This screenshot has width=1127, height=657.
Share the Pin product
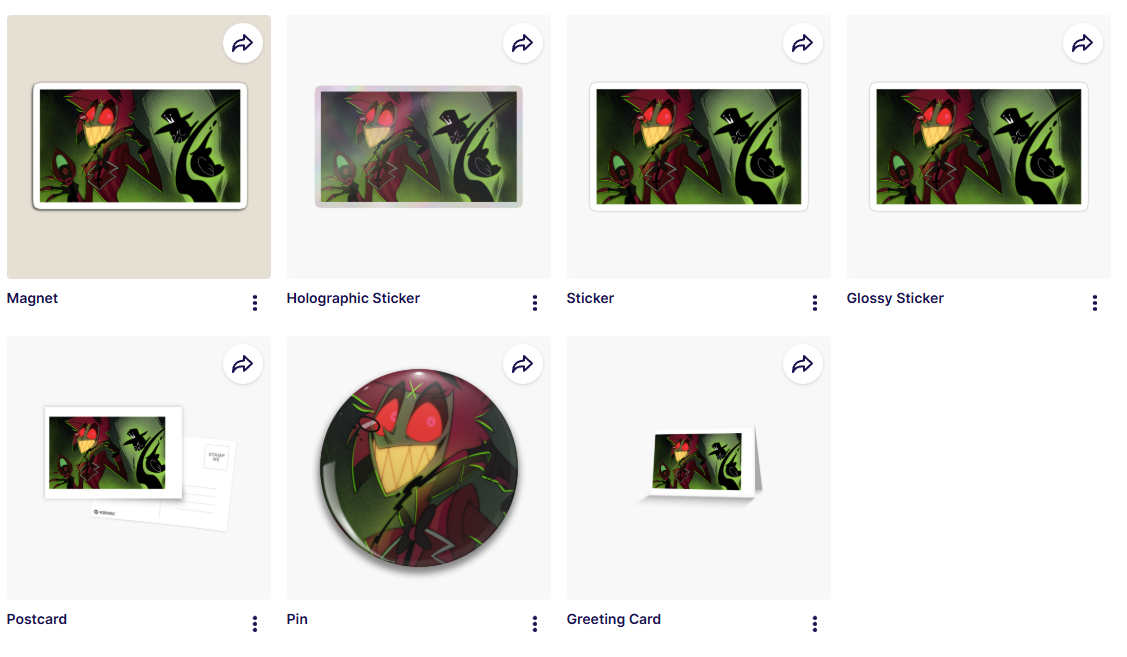(x=523, y=364)
